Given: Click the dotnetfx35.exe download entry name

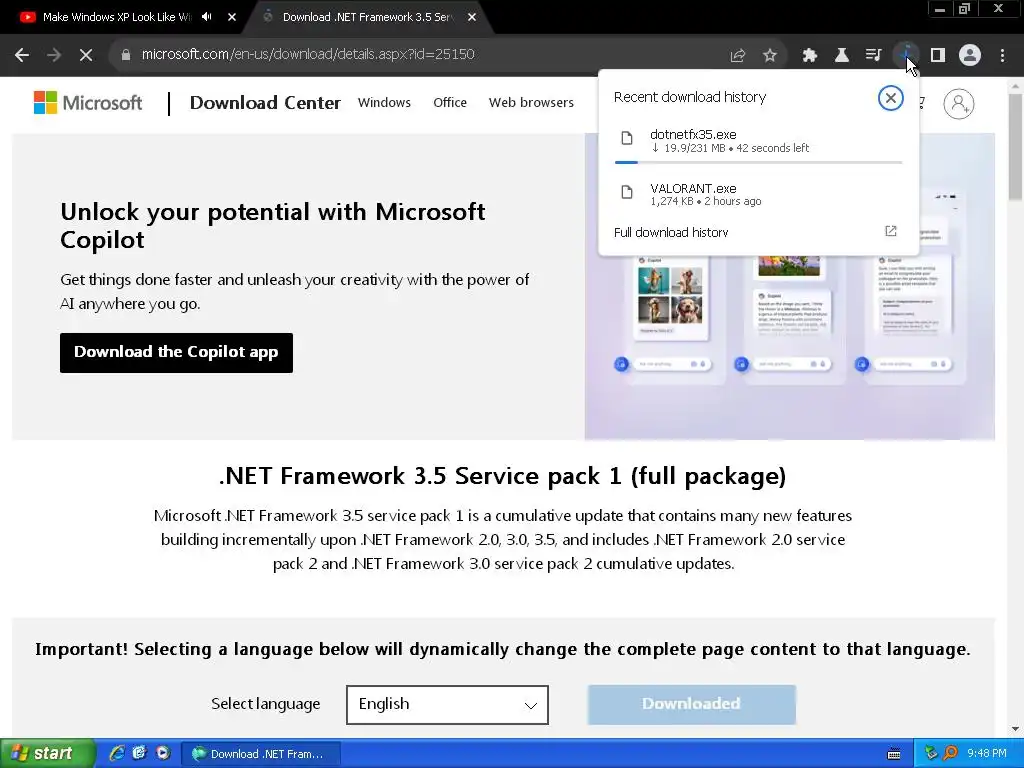Looking at the screenshot, I should click(693, 135).
